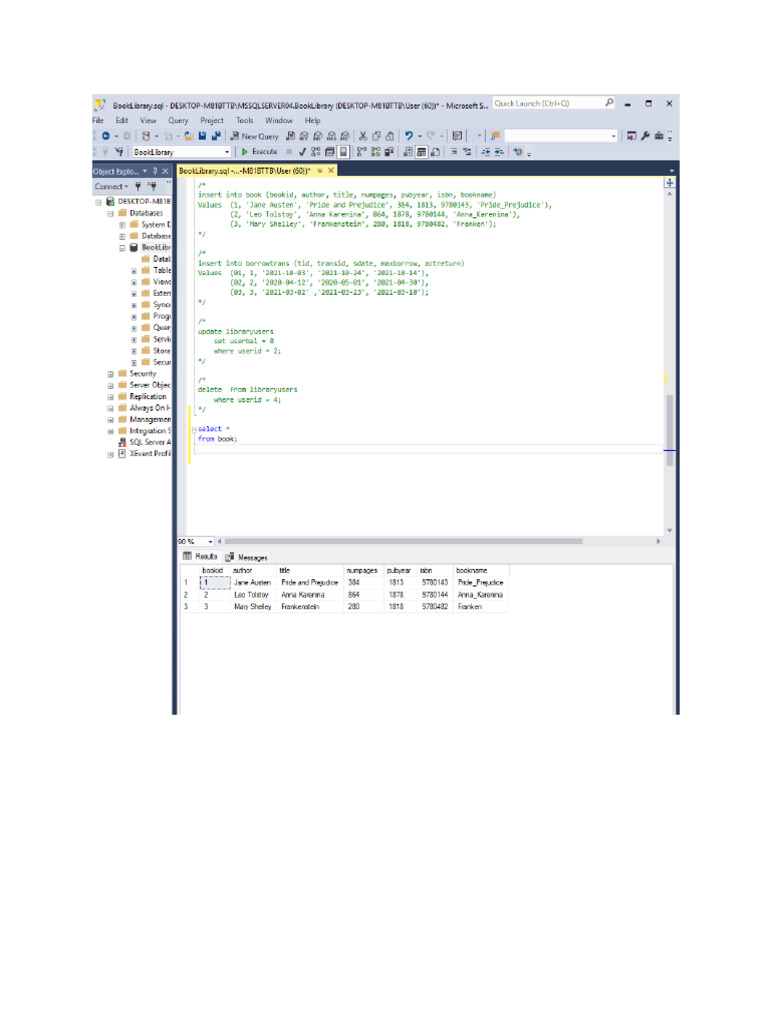Click the Open File folder icon
The width and height of the screenshot is (768, 1024).
tap(189, 136)
